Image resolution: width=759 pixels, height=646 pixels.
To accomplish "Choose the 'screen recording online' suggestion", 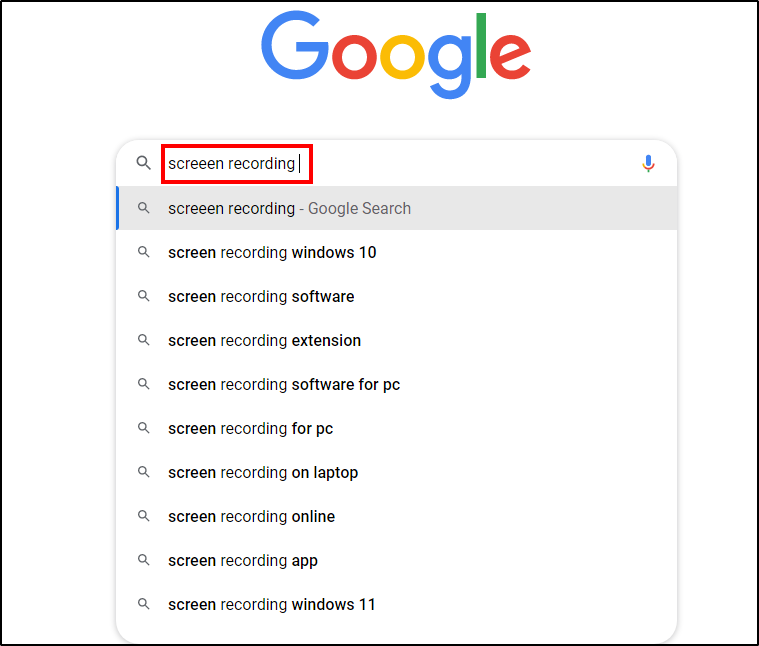I will pos(251,517).
